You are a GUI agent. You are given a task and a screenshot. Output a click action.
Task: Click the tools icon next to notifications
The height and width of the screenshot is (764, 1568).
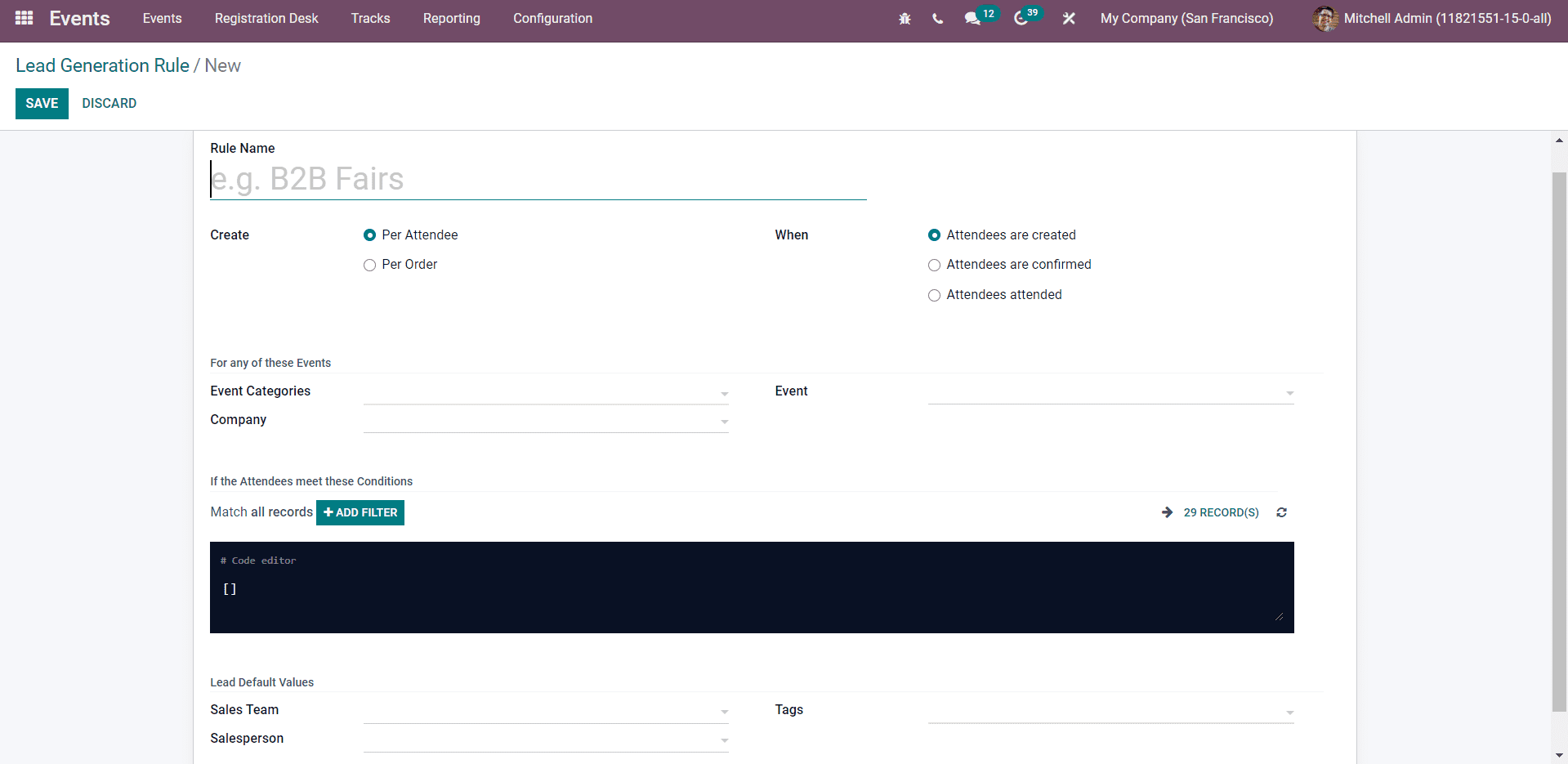pos(1069,18)
